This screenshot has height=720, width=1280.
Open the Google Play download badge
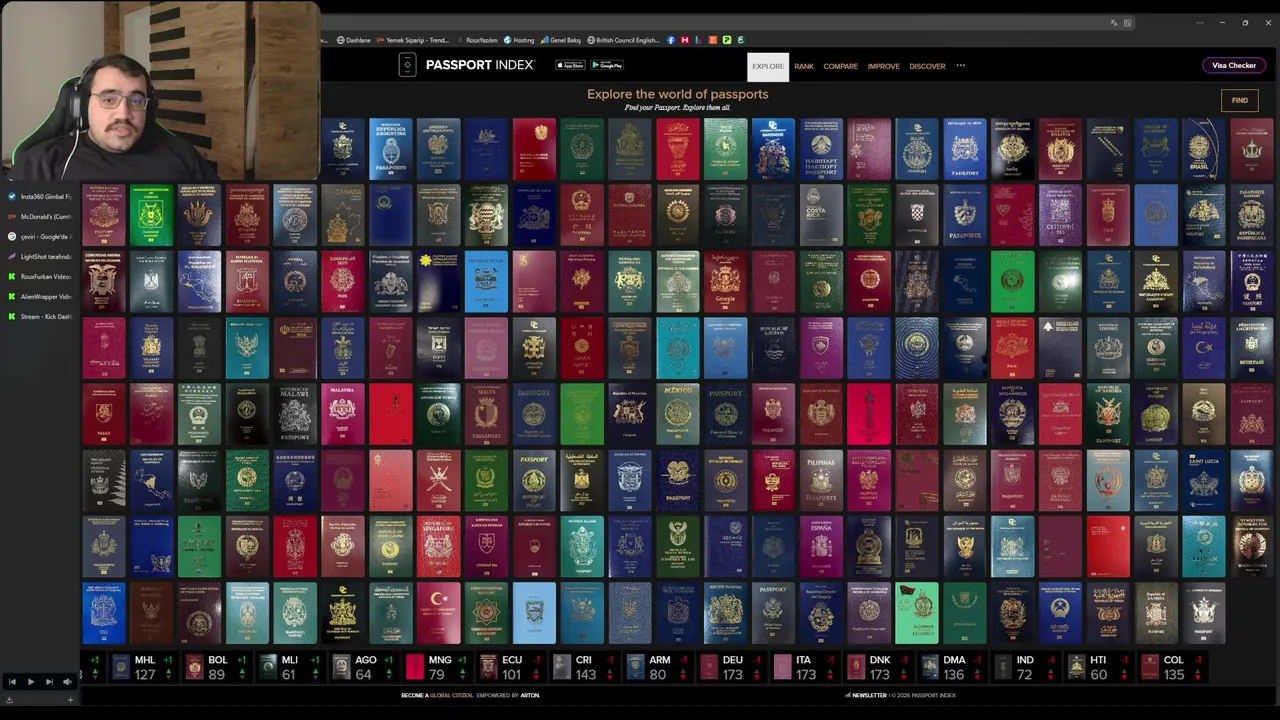607,66
